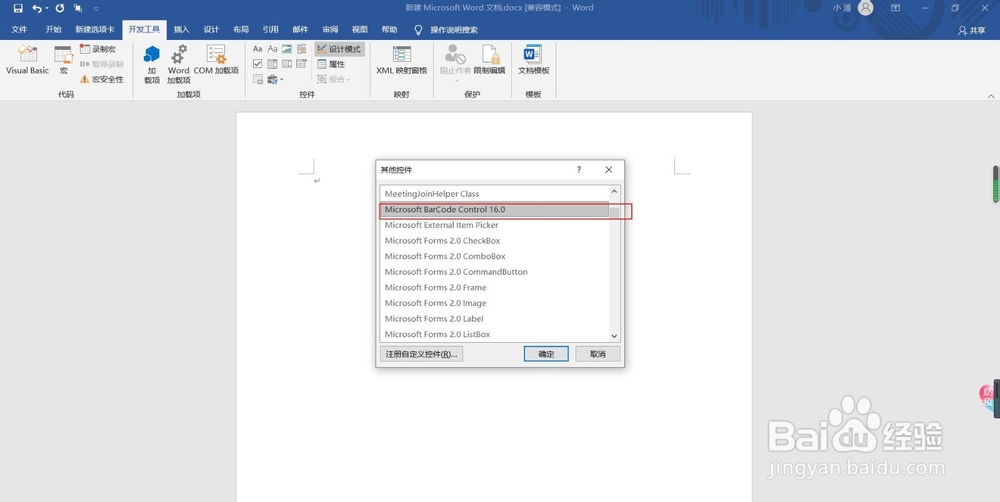Click the 共享 share button
The width and height of the screenshot is (1000, 502).
972,30
